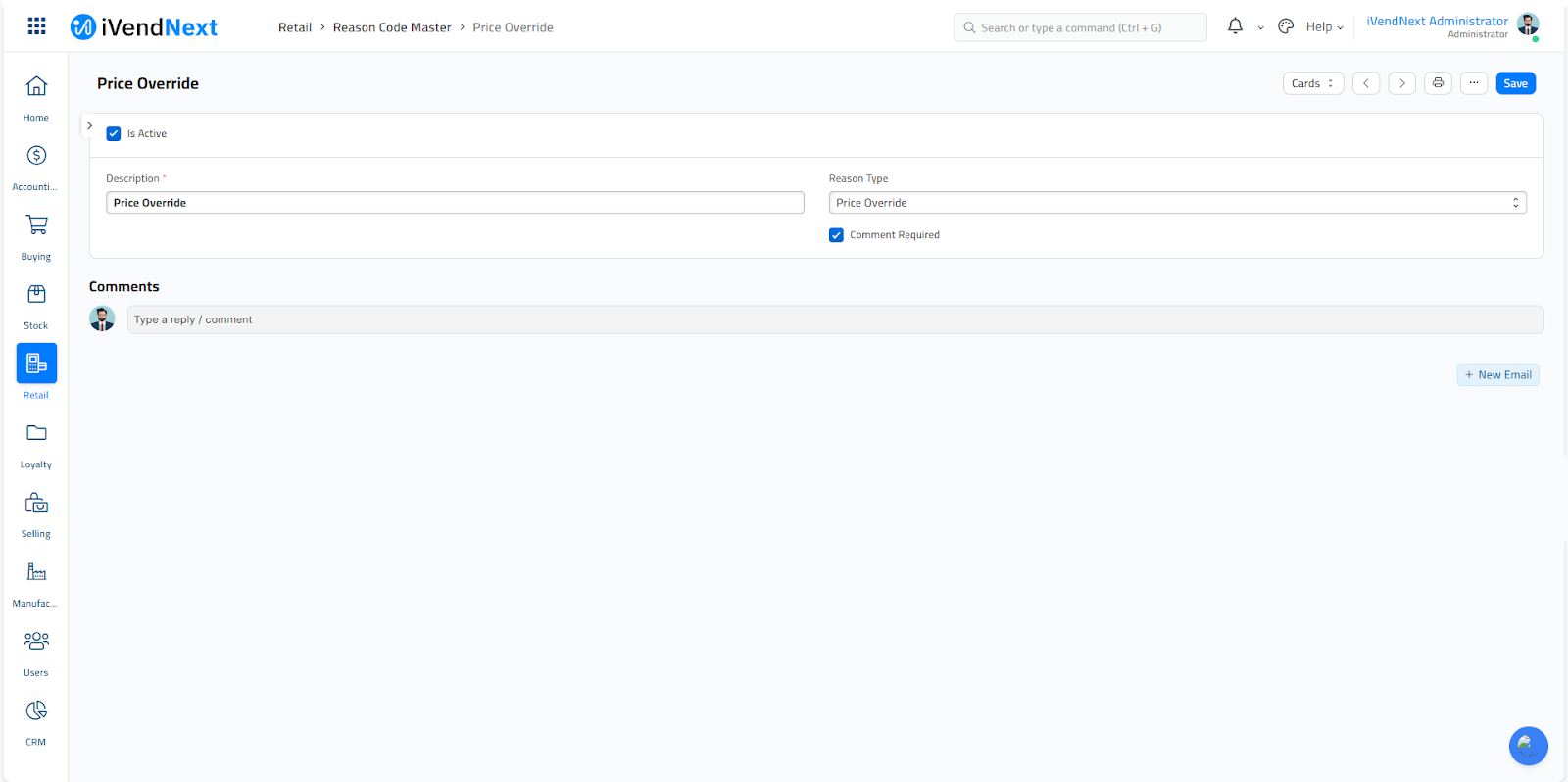
Task: Open the Loyalty folder icon
Action: (x=36, y=434)
